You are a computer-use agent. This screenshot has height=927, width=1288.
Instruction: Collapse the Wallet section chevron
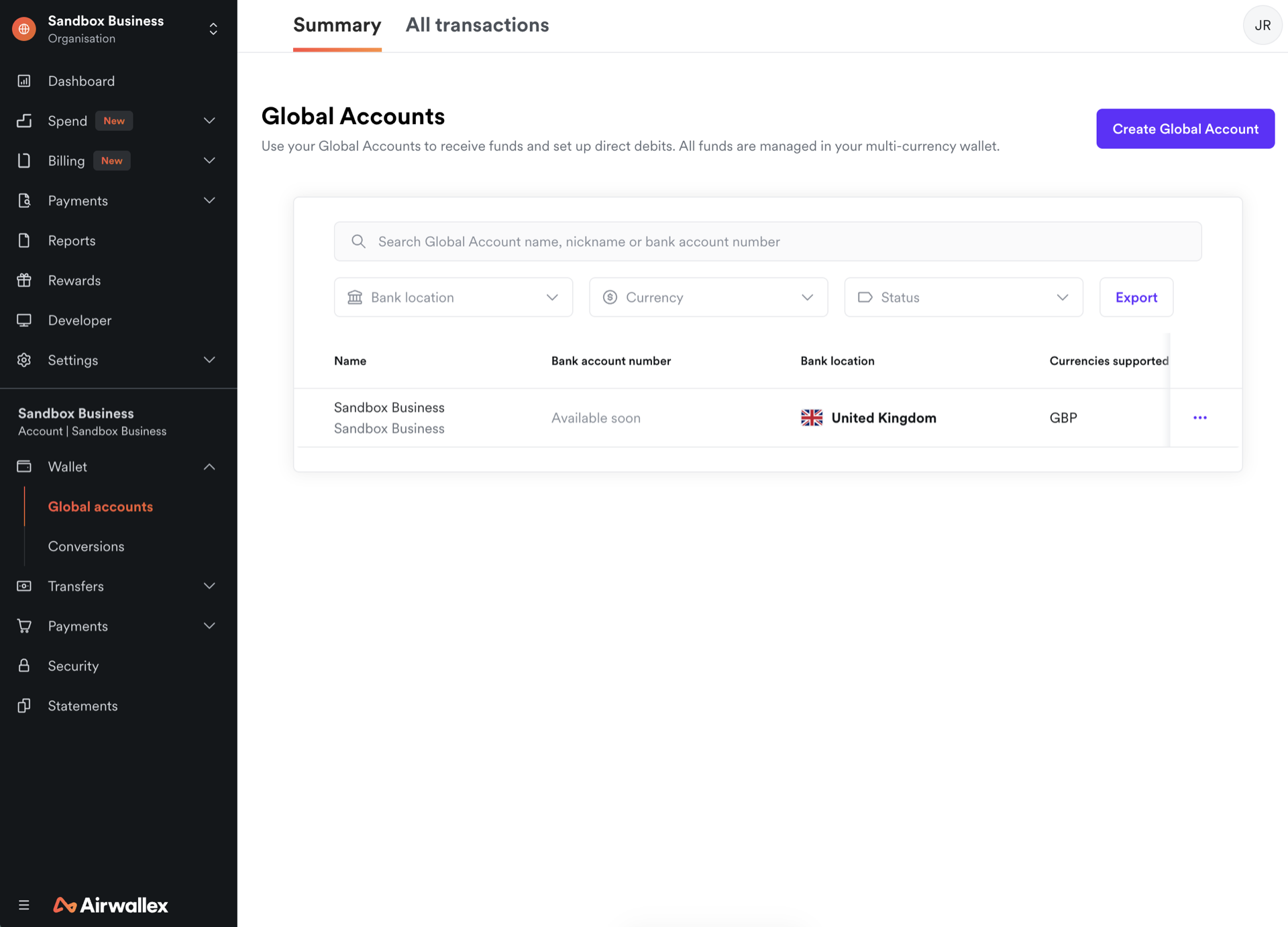209,467
